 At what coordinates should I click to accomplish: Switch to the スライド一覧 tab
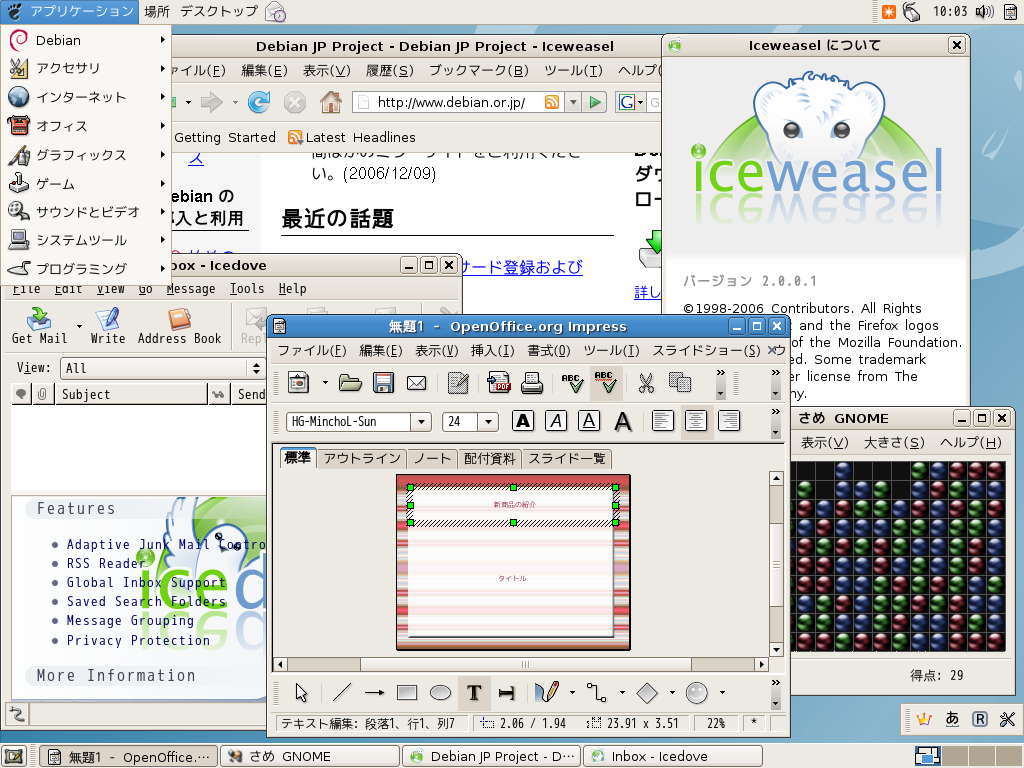click(567, 458)
